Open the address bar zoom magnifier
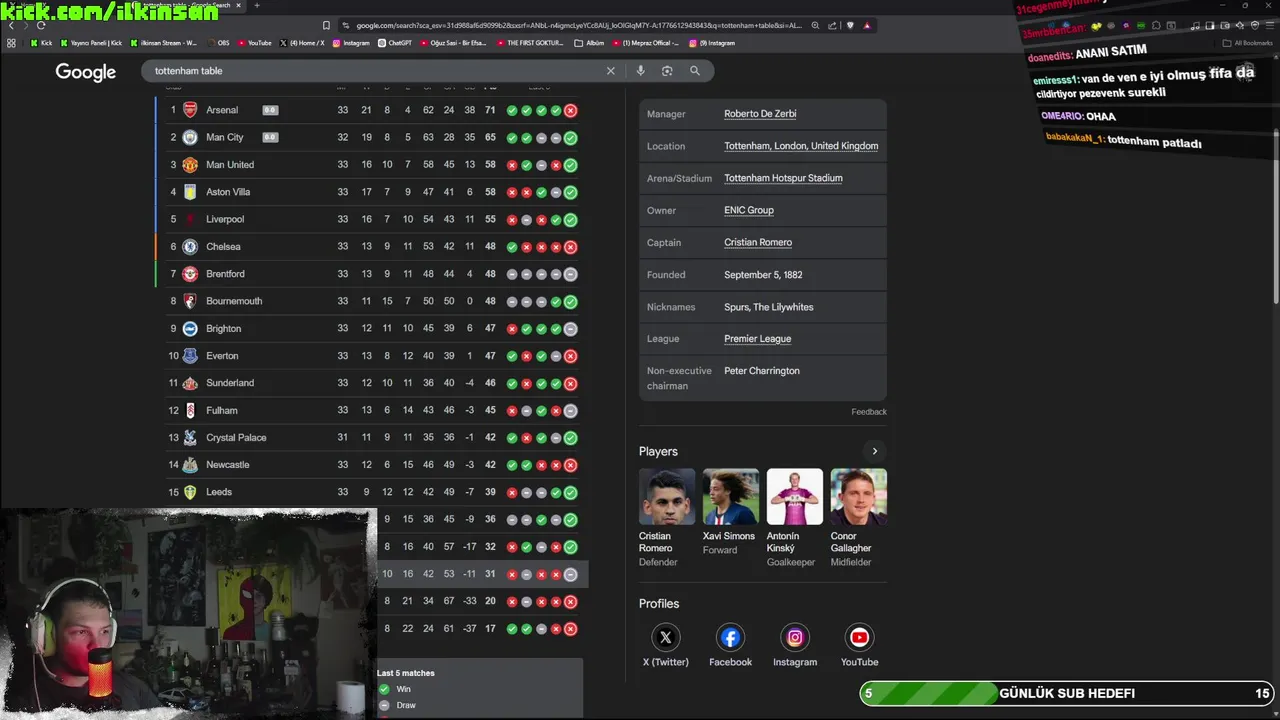Image resolution: width=1280 pixels, height=720 pixels. 815,25
